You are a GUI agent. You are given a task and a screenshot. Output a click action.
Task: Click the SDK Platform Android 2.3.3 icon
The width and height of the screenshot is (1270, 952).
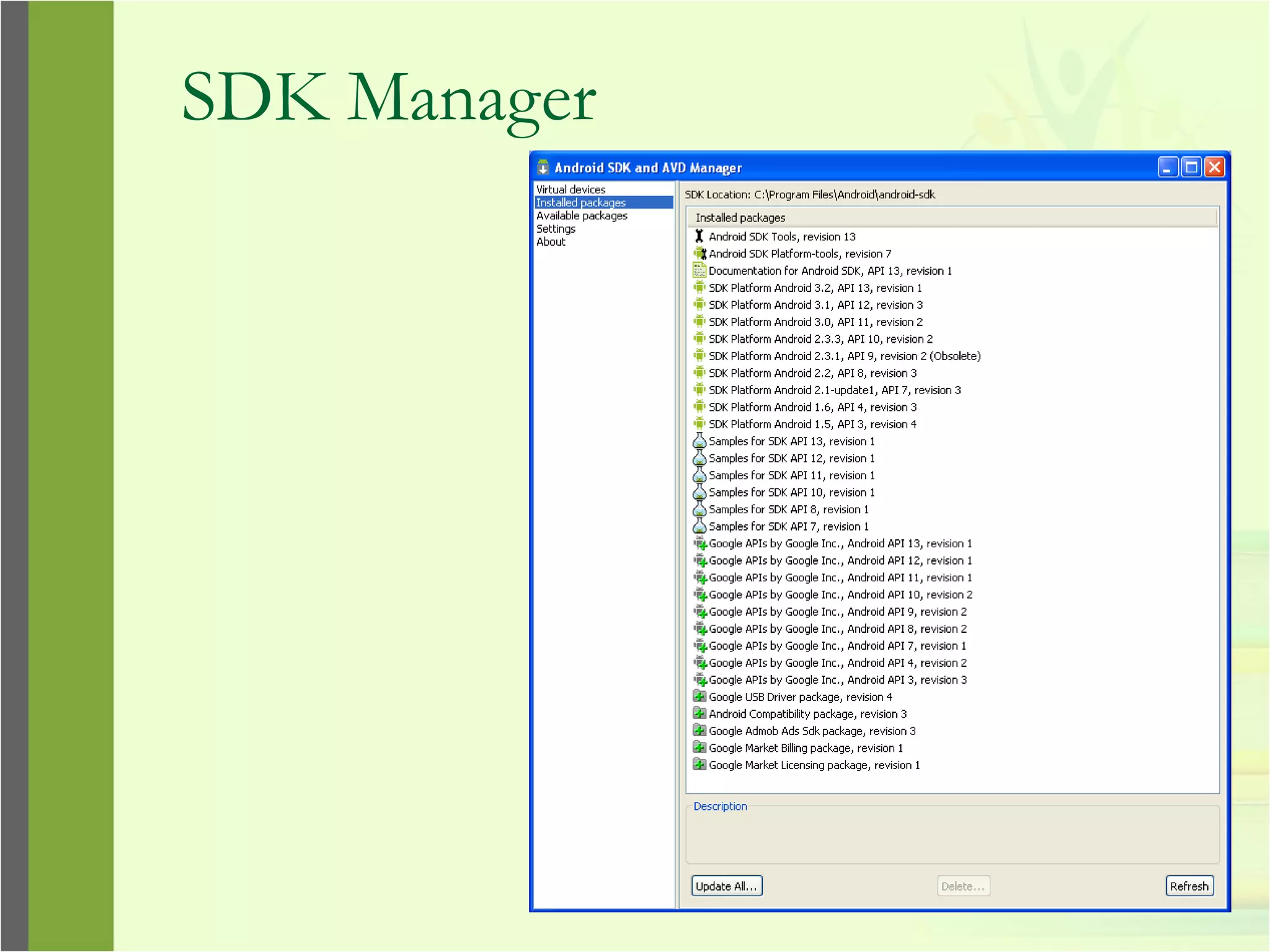pyautogui.click(x=699, y=338)
